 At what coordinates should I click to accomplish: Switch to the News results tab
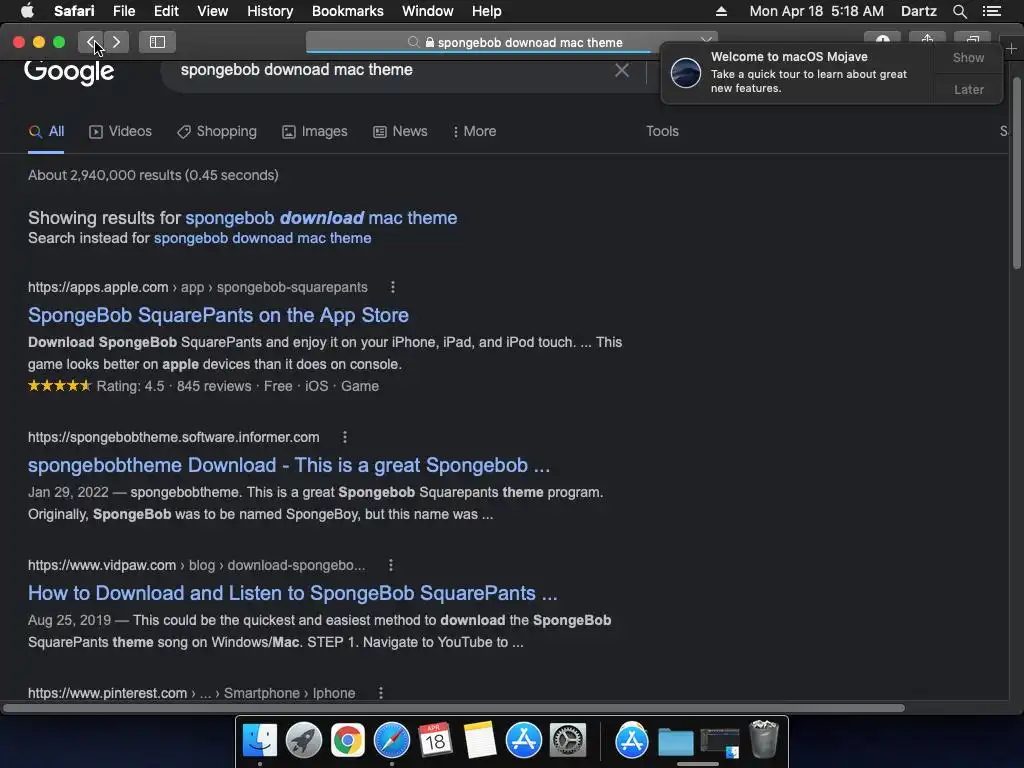(x=400, y=131)
